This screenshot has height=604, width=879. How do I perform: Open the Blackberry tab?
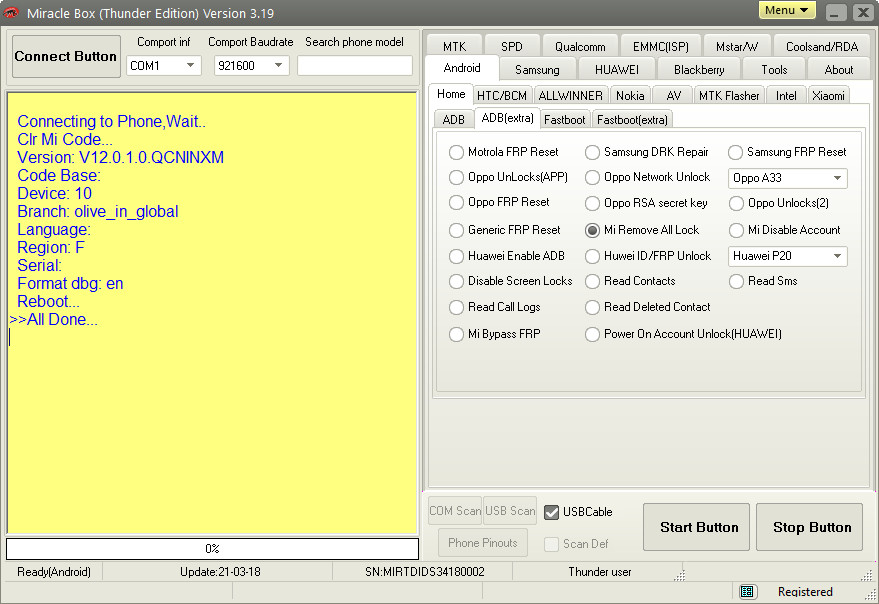pyautogui.click(x=699, y=70)
